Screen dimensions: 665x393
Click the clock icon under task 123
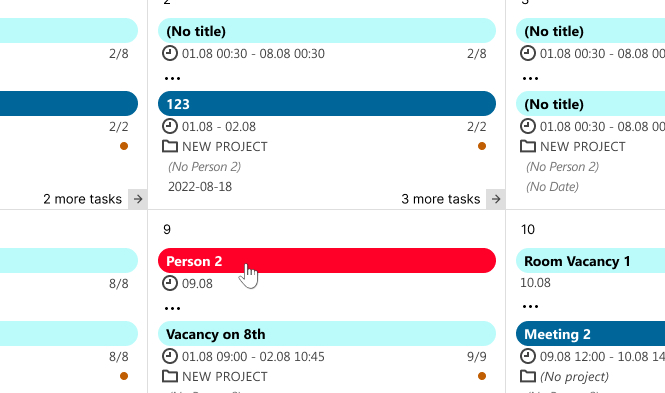pos(170,126)
